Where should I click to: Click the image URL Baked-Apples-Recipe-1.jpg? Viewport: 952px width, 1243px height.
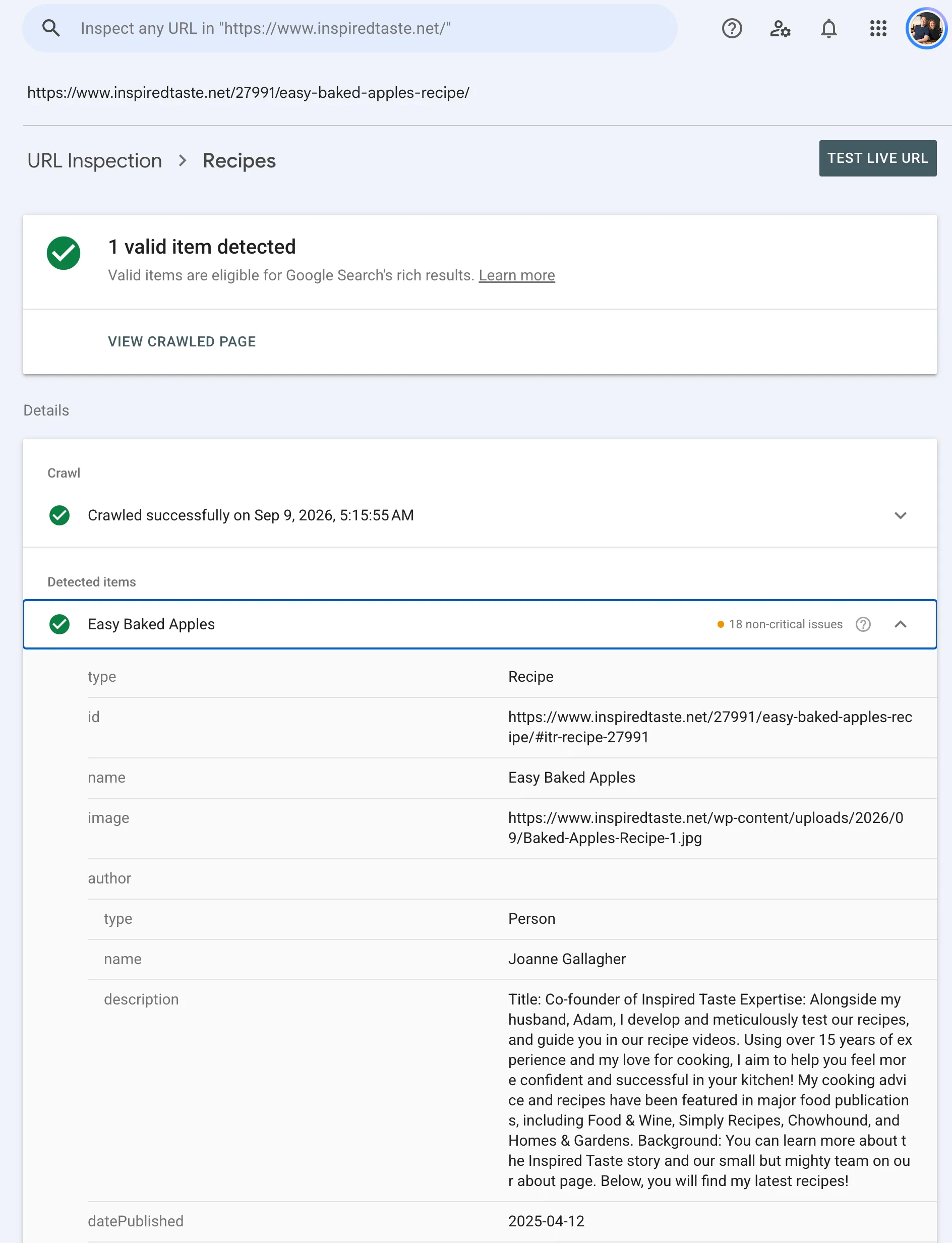pos(705,828)
